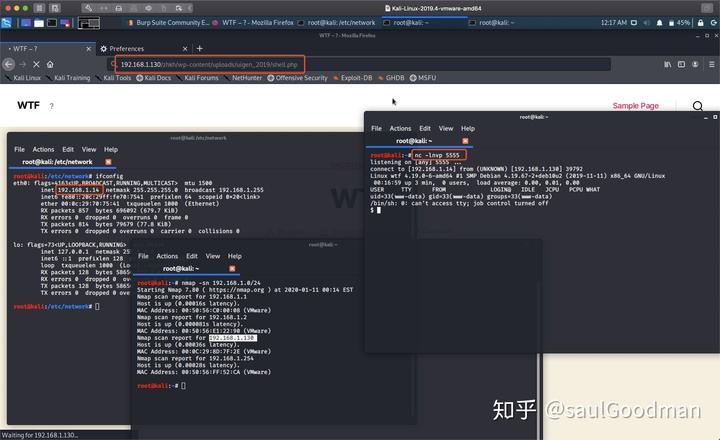The image size is (720, 440).
Task: Open the Kali applications menu icon
Action: (x=6, y=23)
